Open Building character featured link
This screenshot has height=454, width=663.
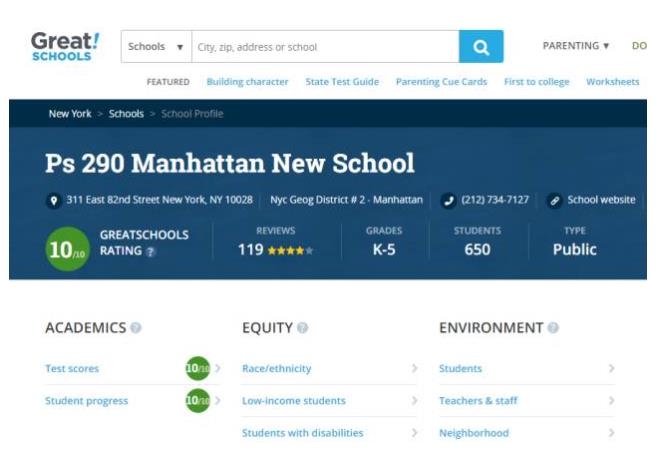click(x=247, y=82)
